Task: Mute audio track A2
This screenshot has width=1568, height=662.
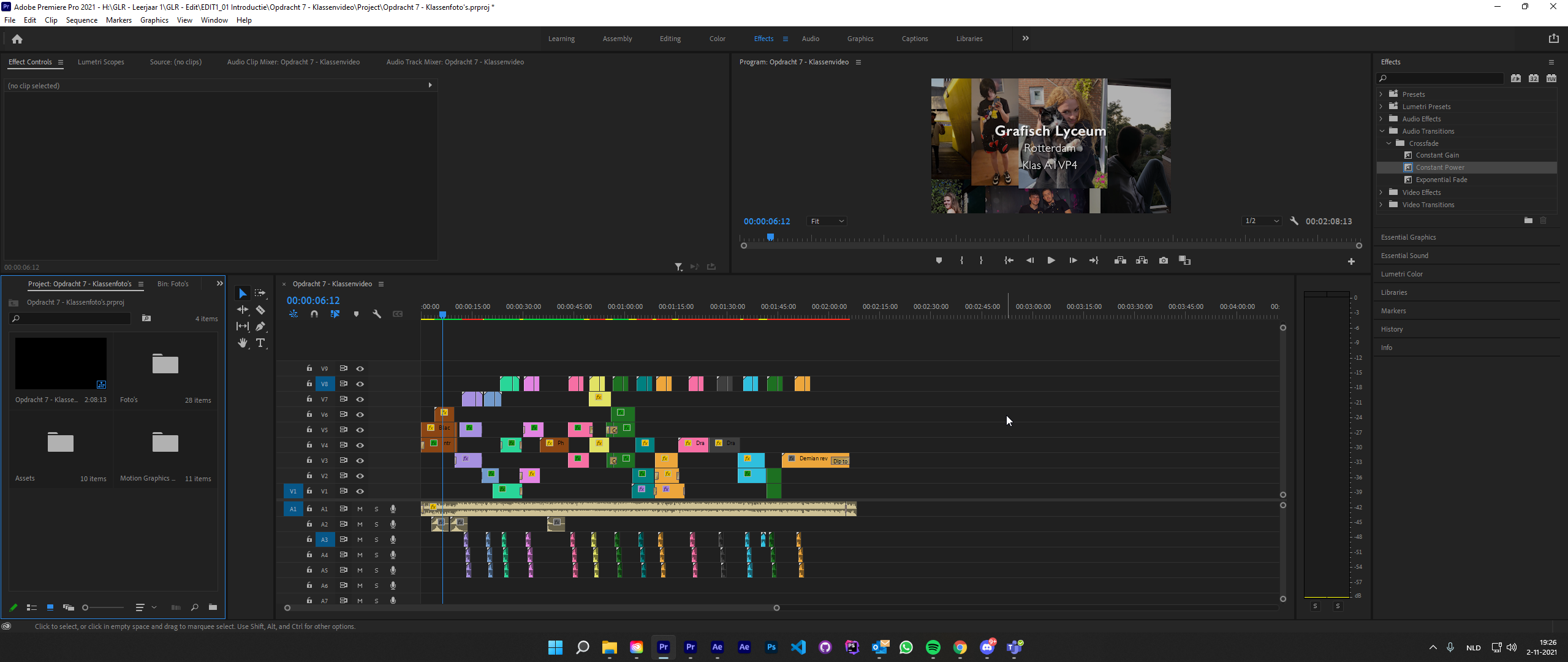Action: [x=360, y=525]
